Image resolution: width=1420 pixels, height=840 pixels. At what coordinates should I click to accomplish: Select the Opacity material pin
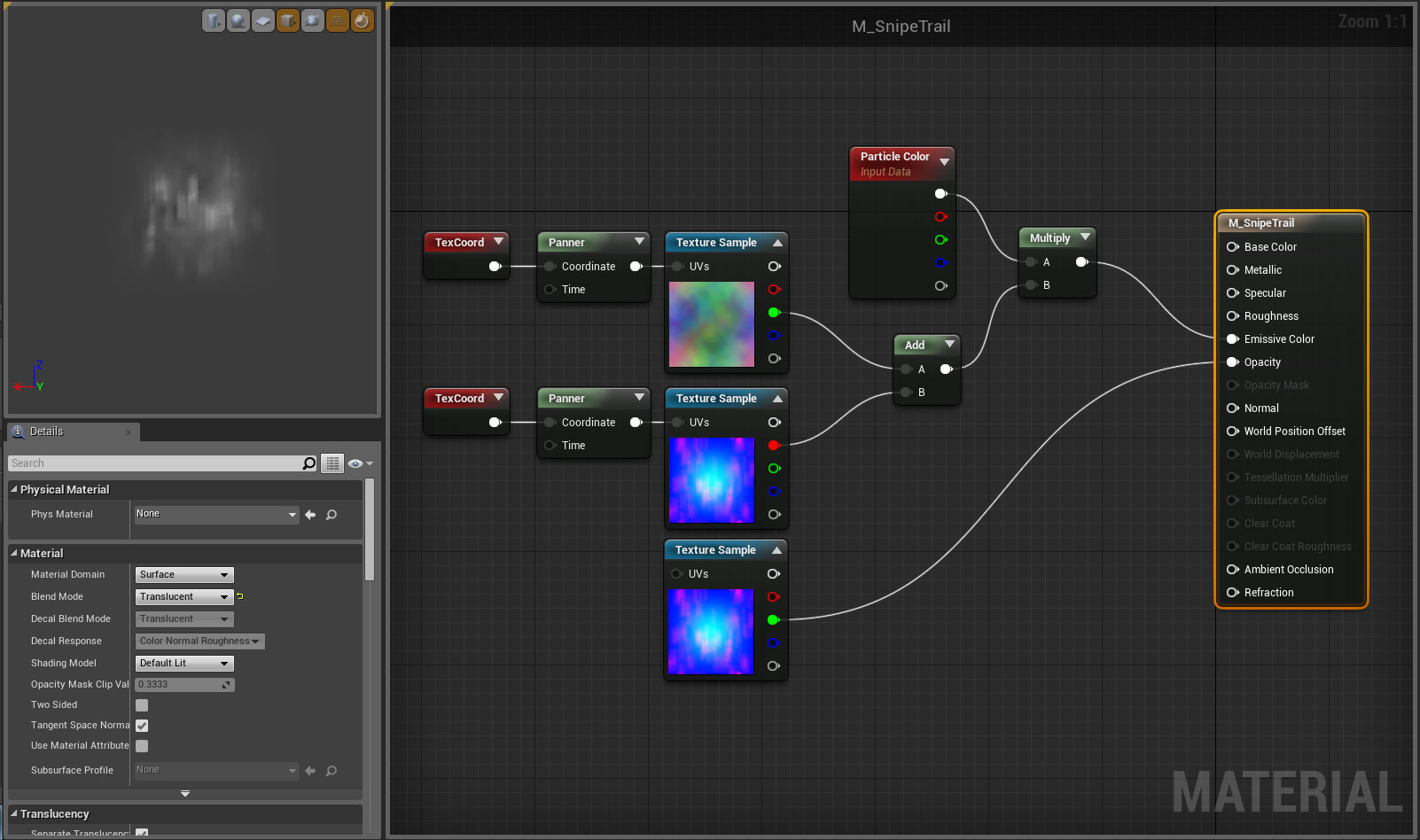pyautogui.click(x=1233, y=362)
